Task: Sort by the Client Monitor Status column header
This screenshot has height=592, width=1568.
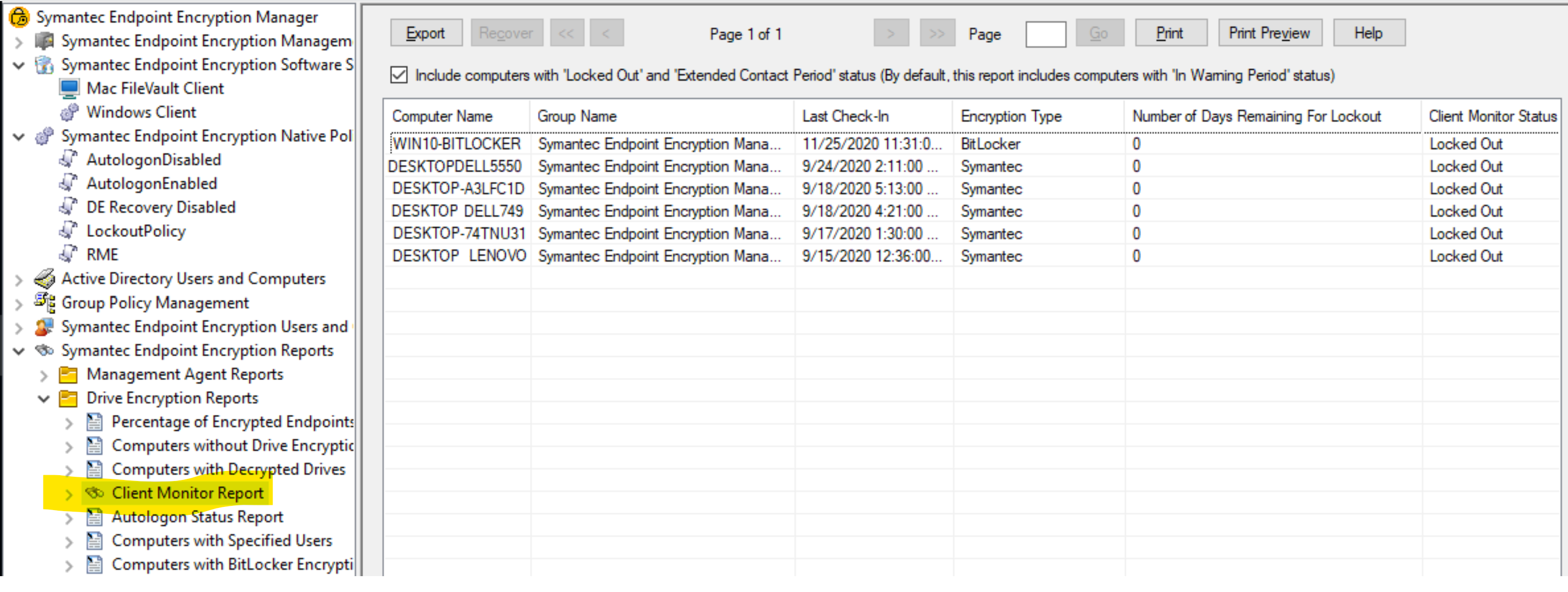Action: pos(1491,116)
